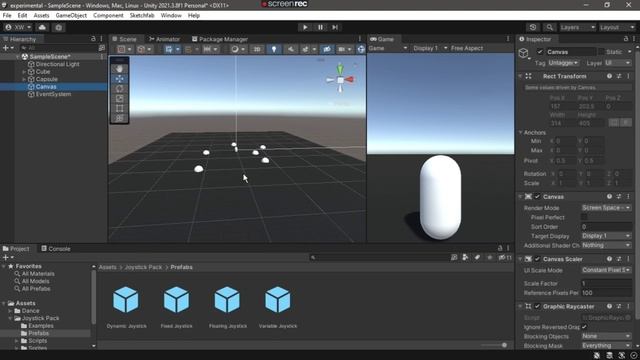Image resolution: width=640 pixels, height=360 pixels.
Task: Click the Pause button
Action: pyautogui.click(x=320, y=27)
